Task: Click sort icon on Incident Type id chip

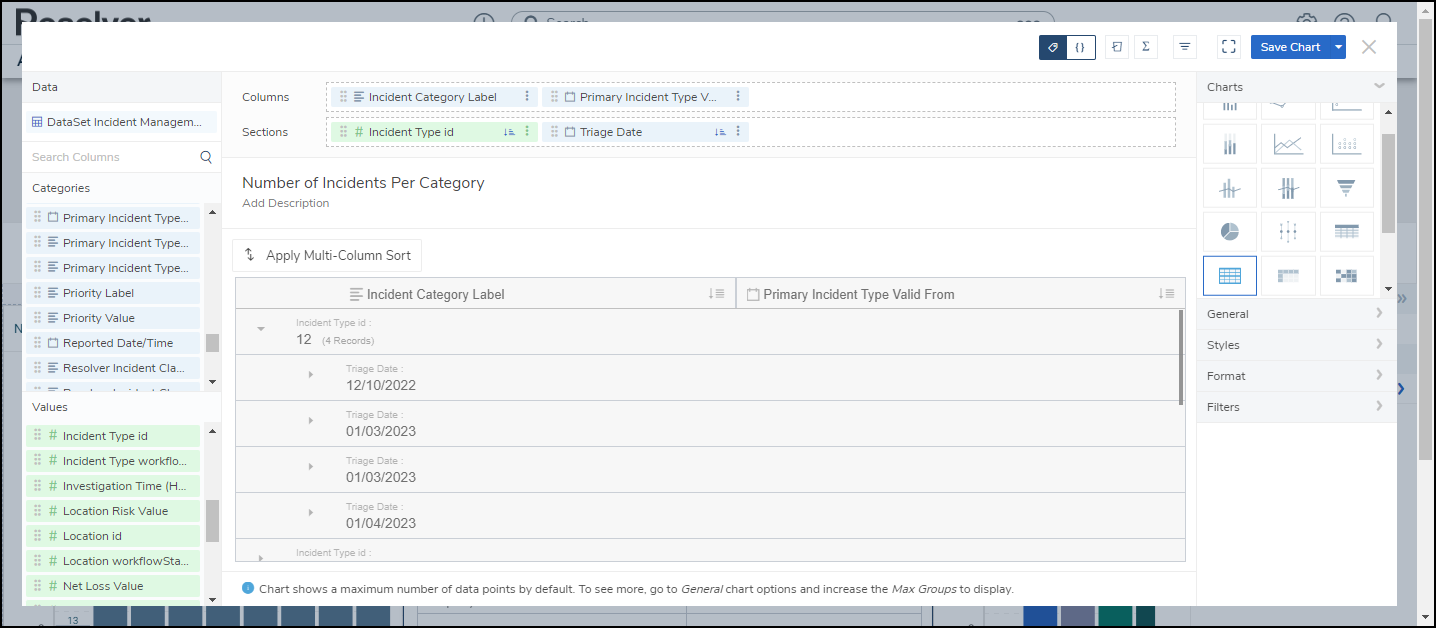Action: [509, 132]
